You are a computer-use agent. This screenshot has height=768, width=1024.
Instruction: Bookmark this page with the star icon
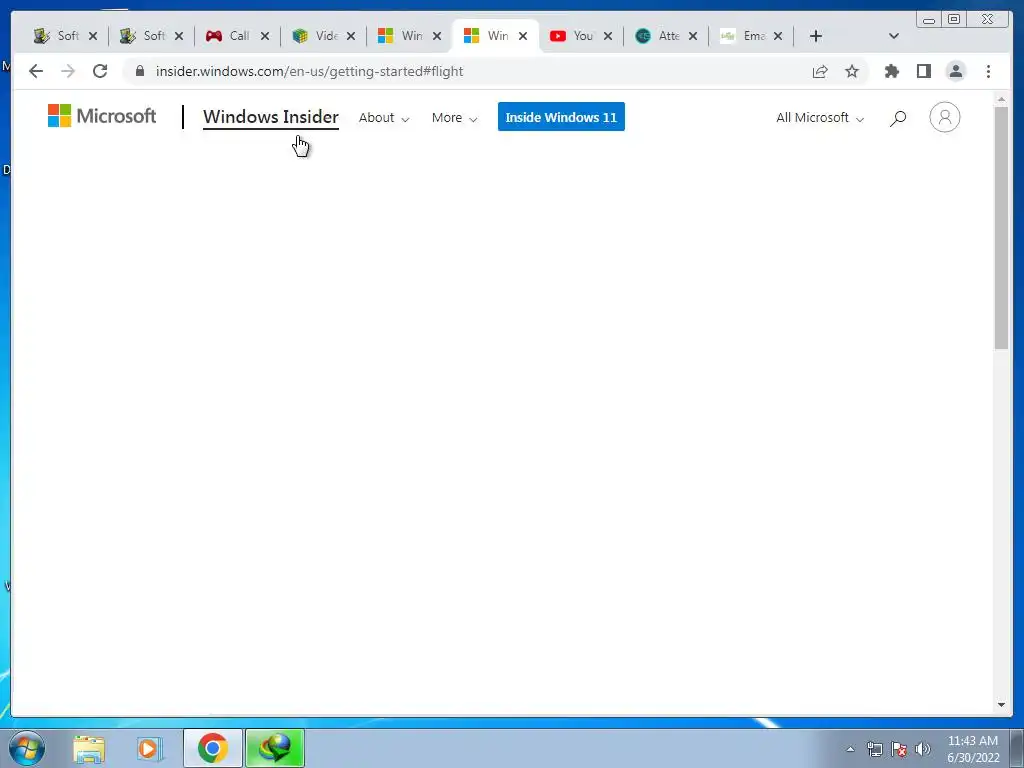[852, 71]
